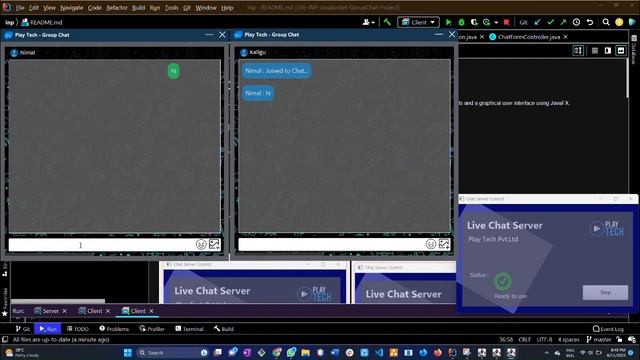Open the Window menu
The height and width of the screenshot is (360, 640).
pos(206,8)
